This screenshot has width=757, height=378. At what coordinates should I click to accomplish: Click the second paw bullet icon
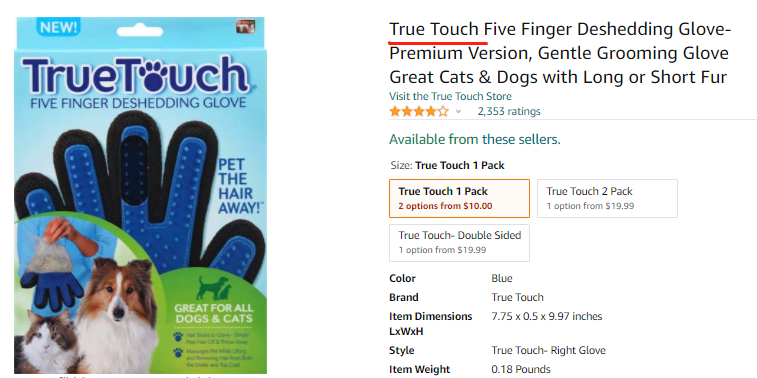pyautogui.click(x=178, y=353)
